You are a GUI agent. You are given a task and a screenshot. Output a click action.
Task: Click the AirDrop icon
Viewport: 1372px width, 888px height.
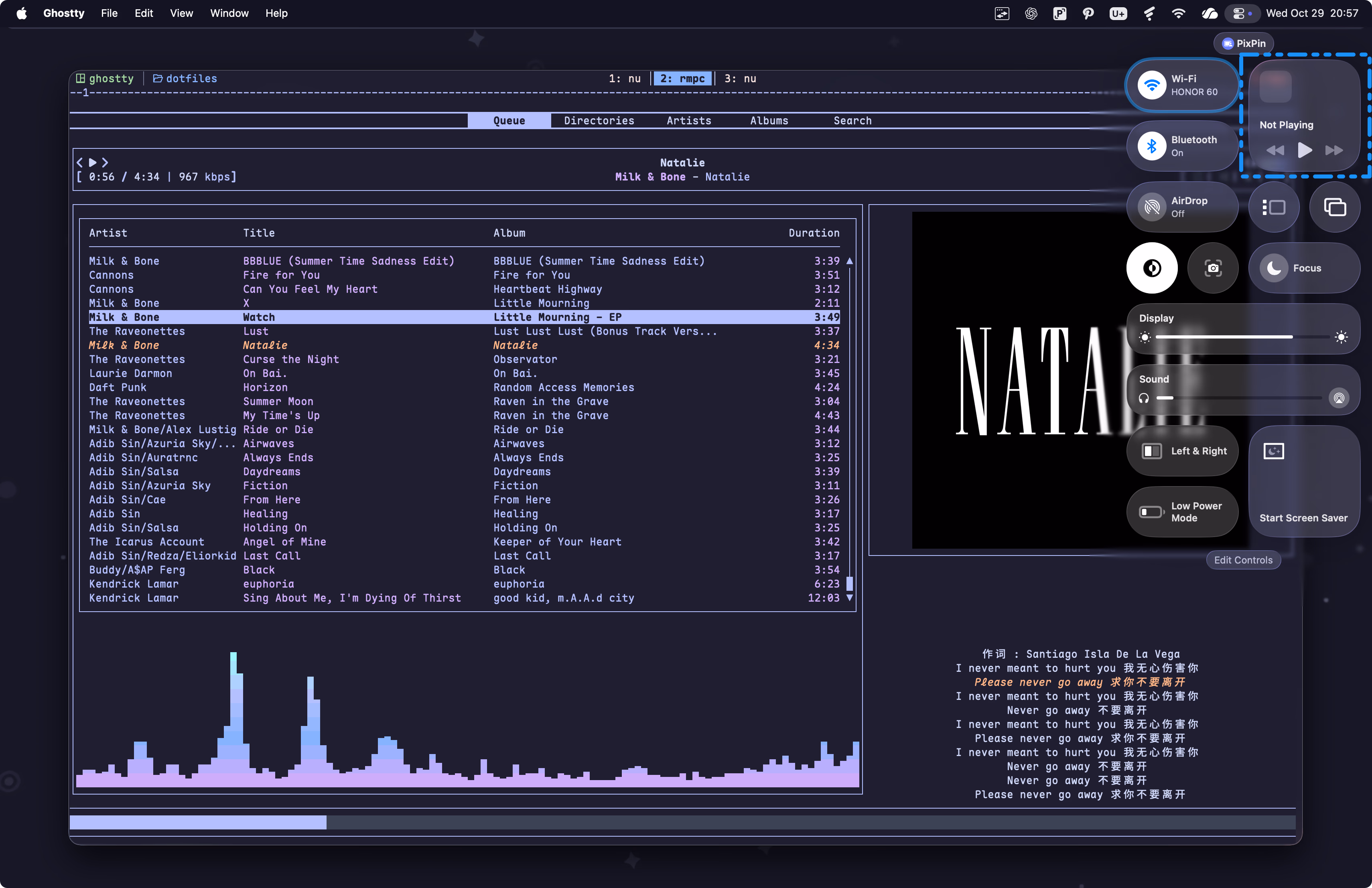[x=1153, y=207]
